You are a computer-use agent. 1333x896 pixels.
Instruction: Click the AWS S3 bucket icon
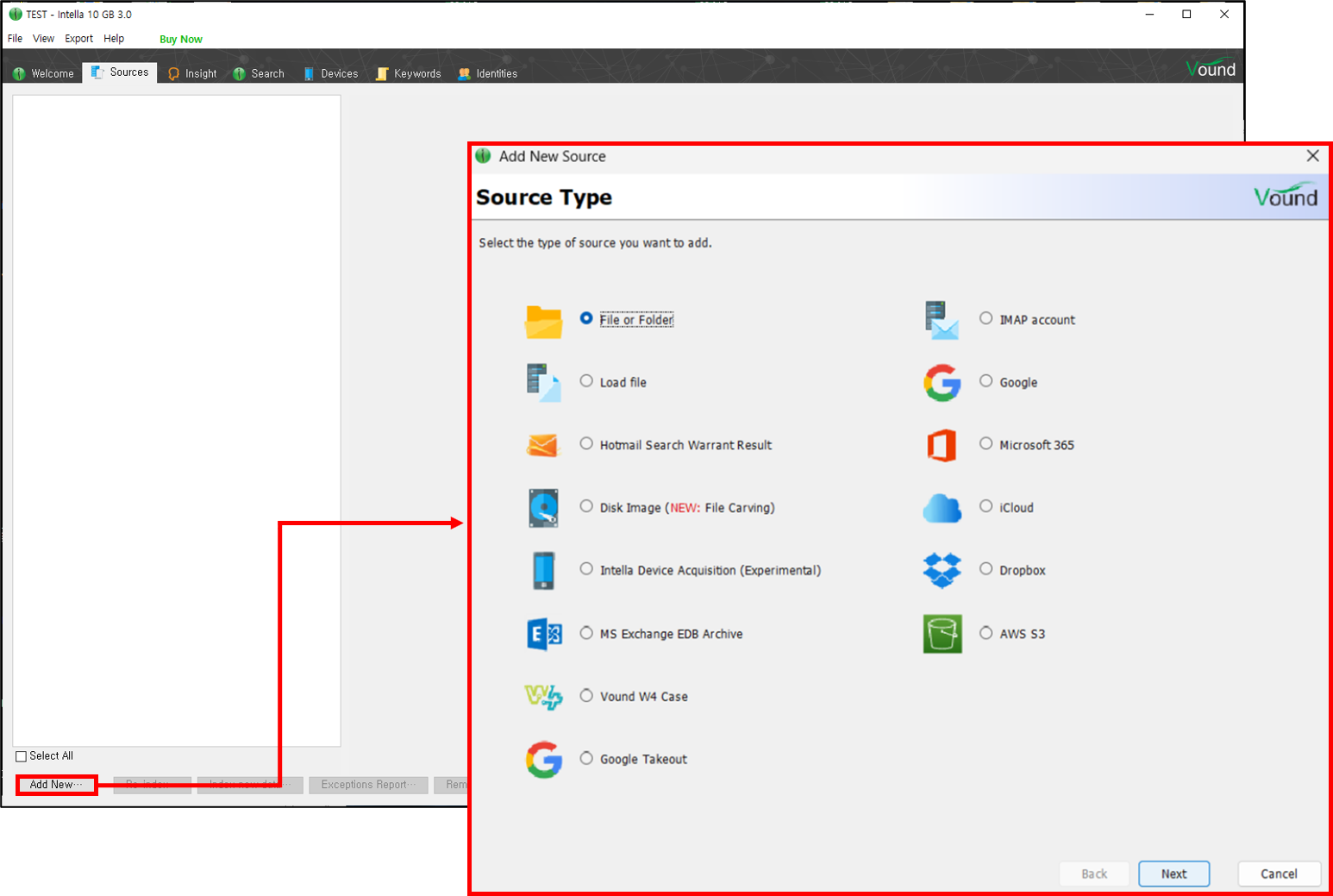(x=942, y=634)
